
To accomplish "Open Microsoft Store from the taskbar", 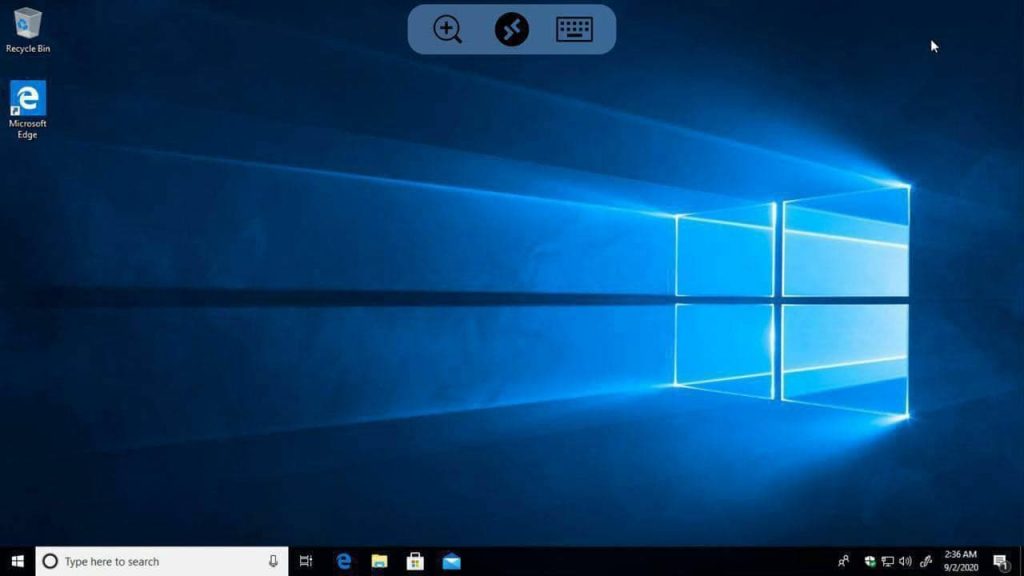I will coord(415,561).
